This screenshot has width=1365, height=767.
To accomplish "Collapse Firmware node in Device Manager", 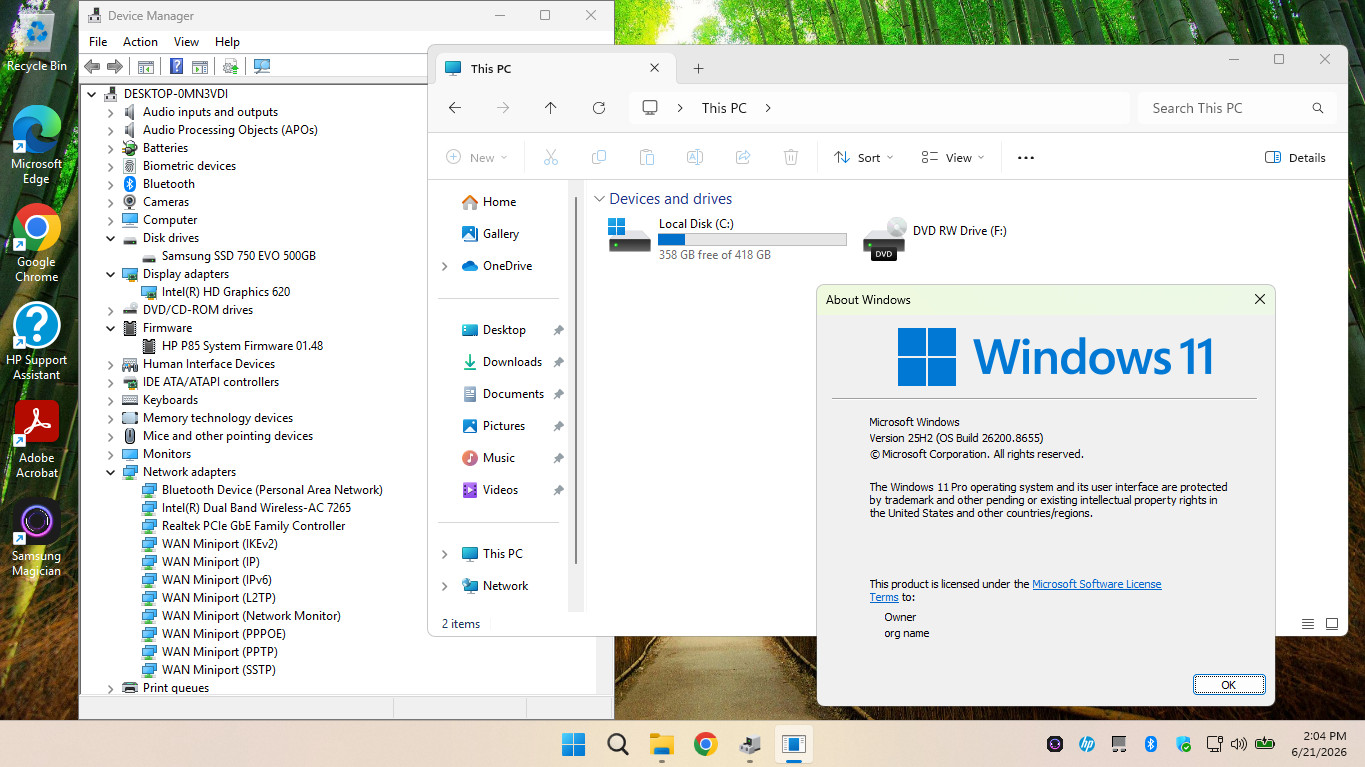I will 111,328.
